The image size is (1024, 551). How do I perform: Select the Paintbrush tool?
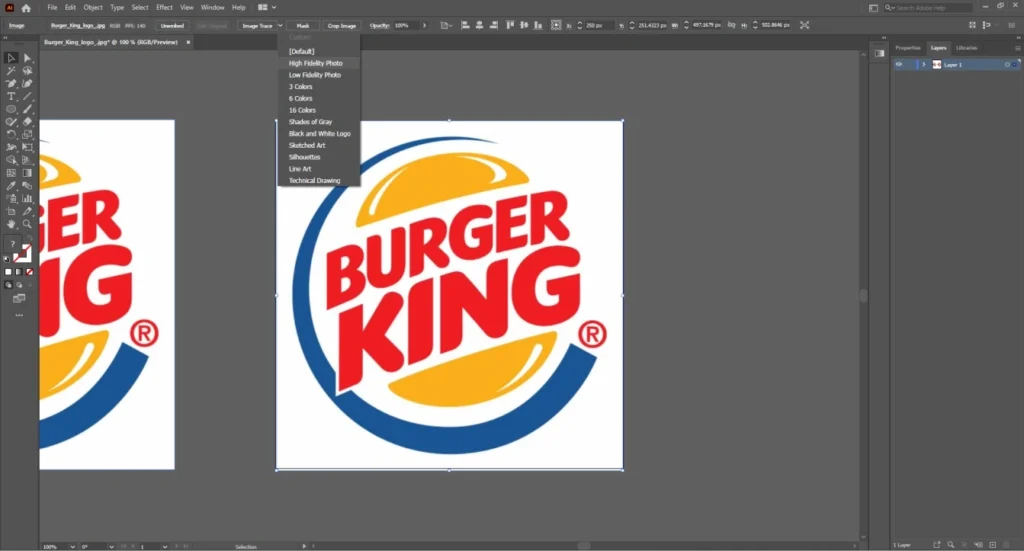click(27, 109)
